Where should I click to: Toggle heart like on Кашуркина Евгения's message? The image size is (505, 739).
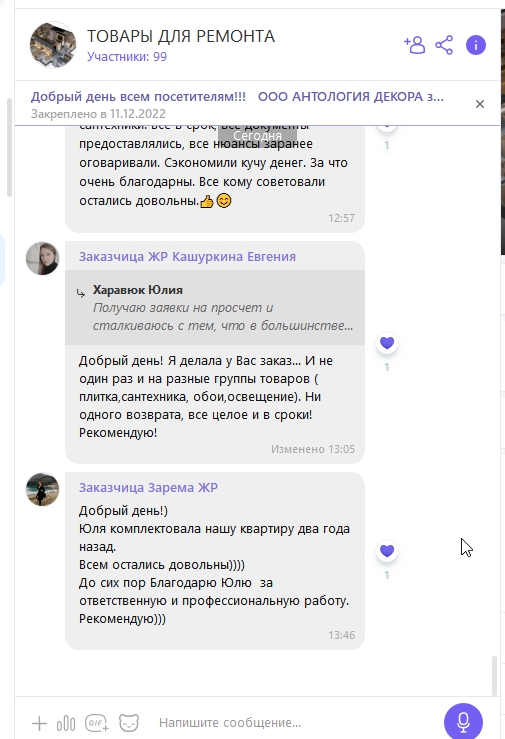(387, 343)
